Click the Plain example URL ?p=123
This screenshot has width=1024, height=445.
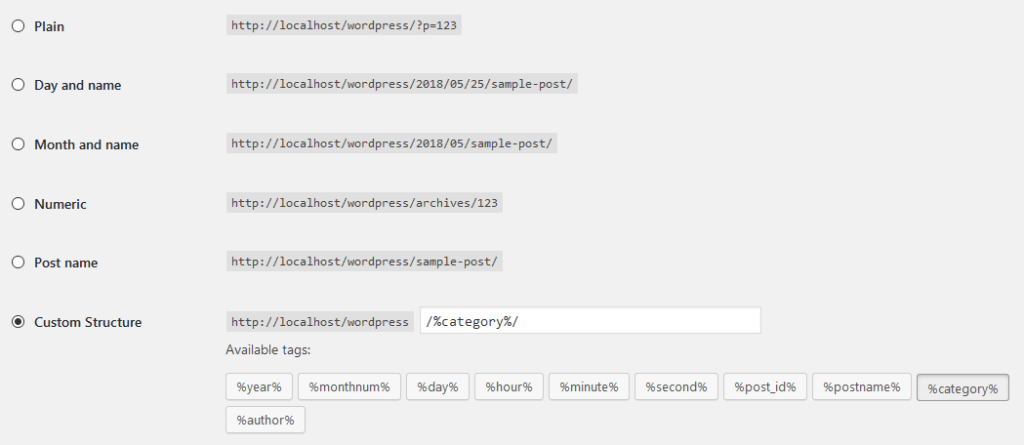344,25
